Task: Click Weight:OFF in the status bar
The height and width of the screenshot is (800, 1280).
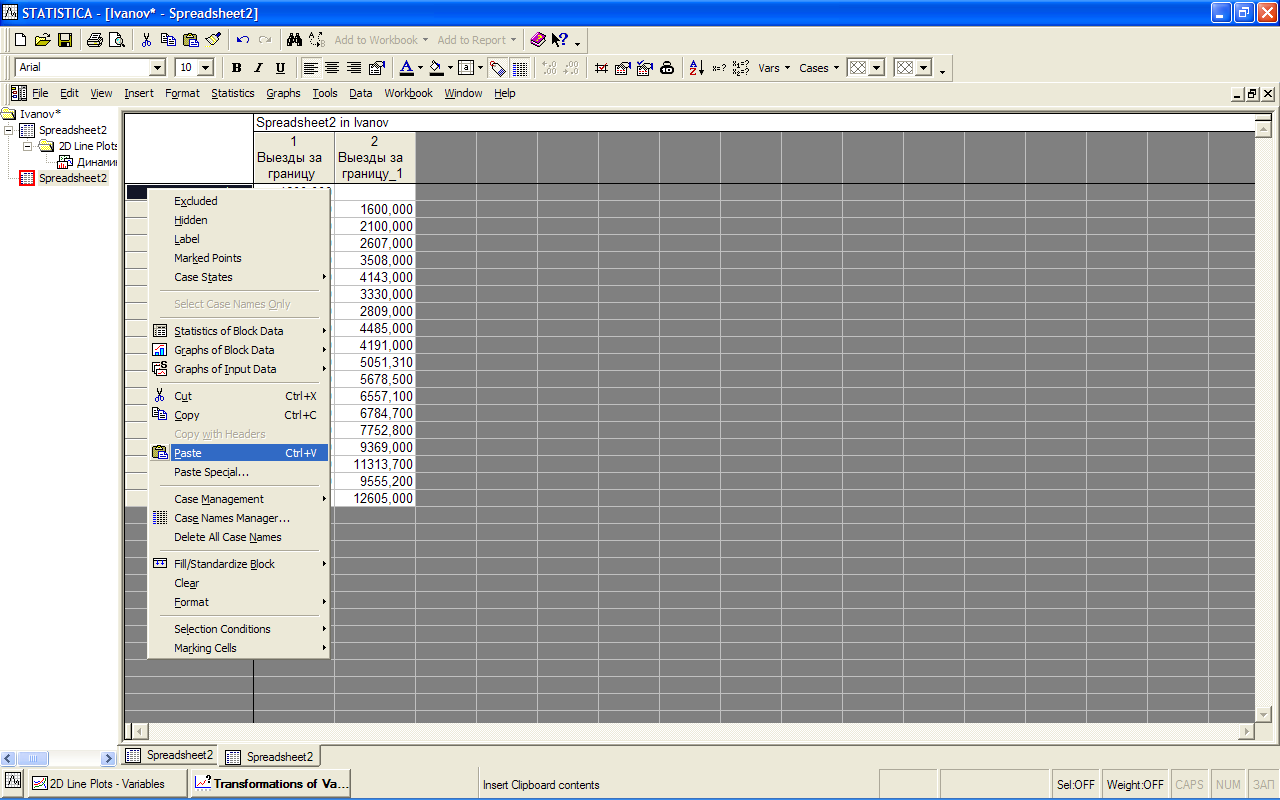Action: pyautogui.click(x=1136, y=785)
